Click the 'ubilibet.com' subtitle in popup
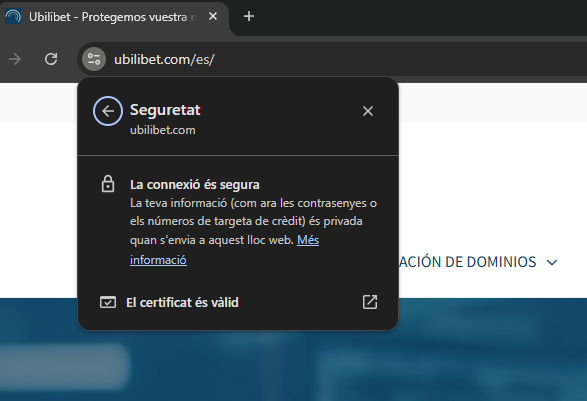The width and height of the screenshot is (587, 401). point(162,130)
